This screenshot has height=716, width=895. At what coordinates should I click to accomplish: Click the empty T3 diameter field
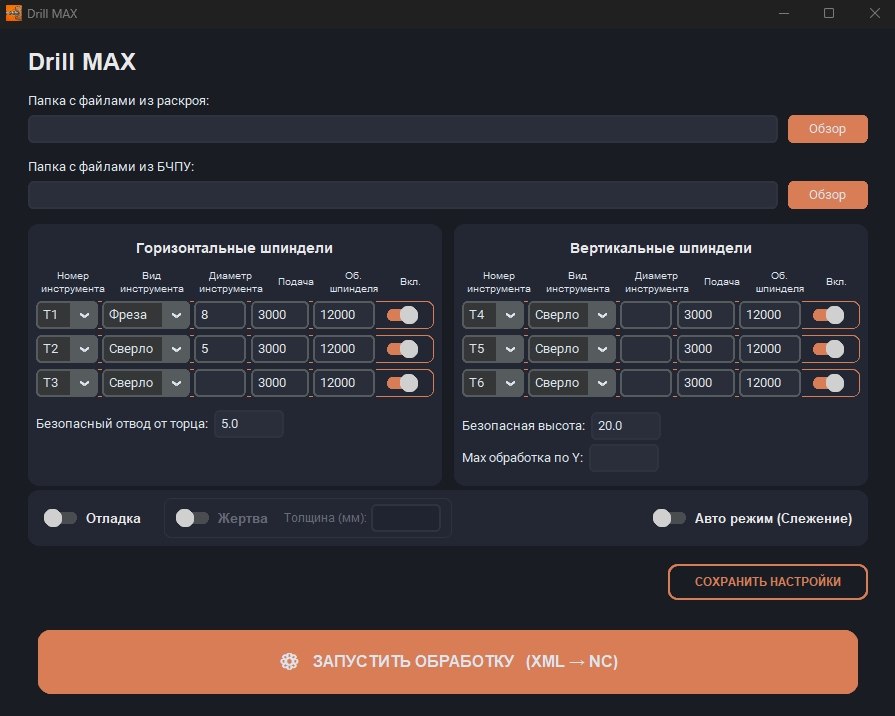[x=220, y=383]
